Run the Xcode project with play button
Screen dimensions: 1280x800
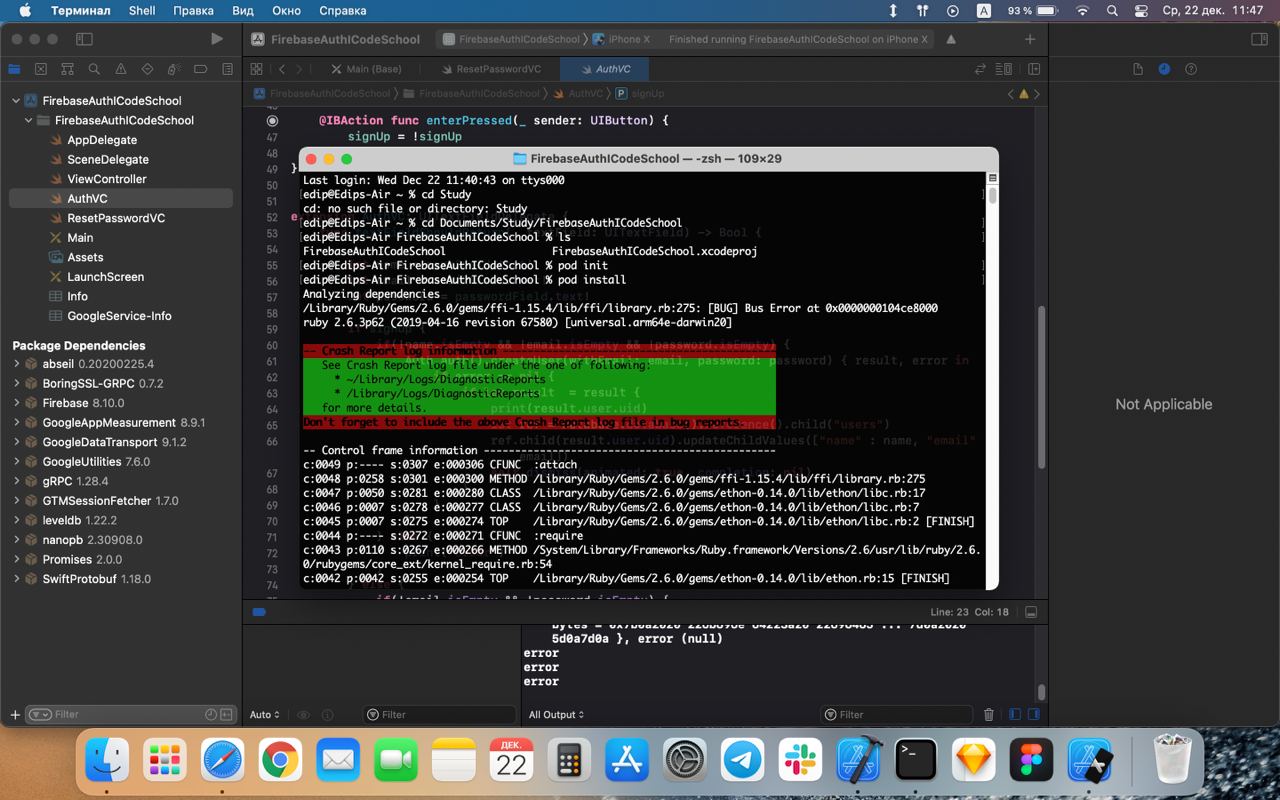[x=217, y=39]
